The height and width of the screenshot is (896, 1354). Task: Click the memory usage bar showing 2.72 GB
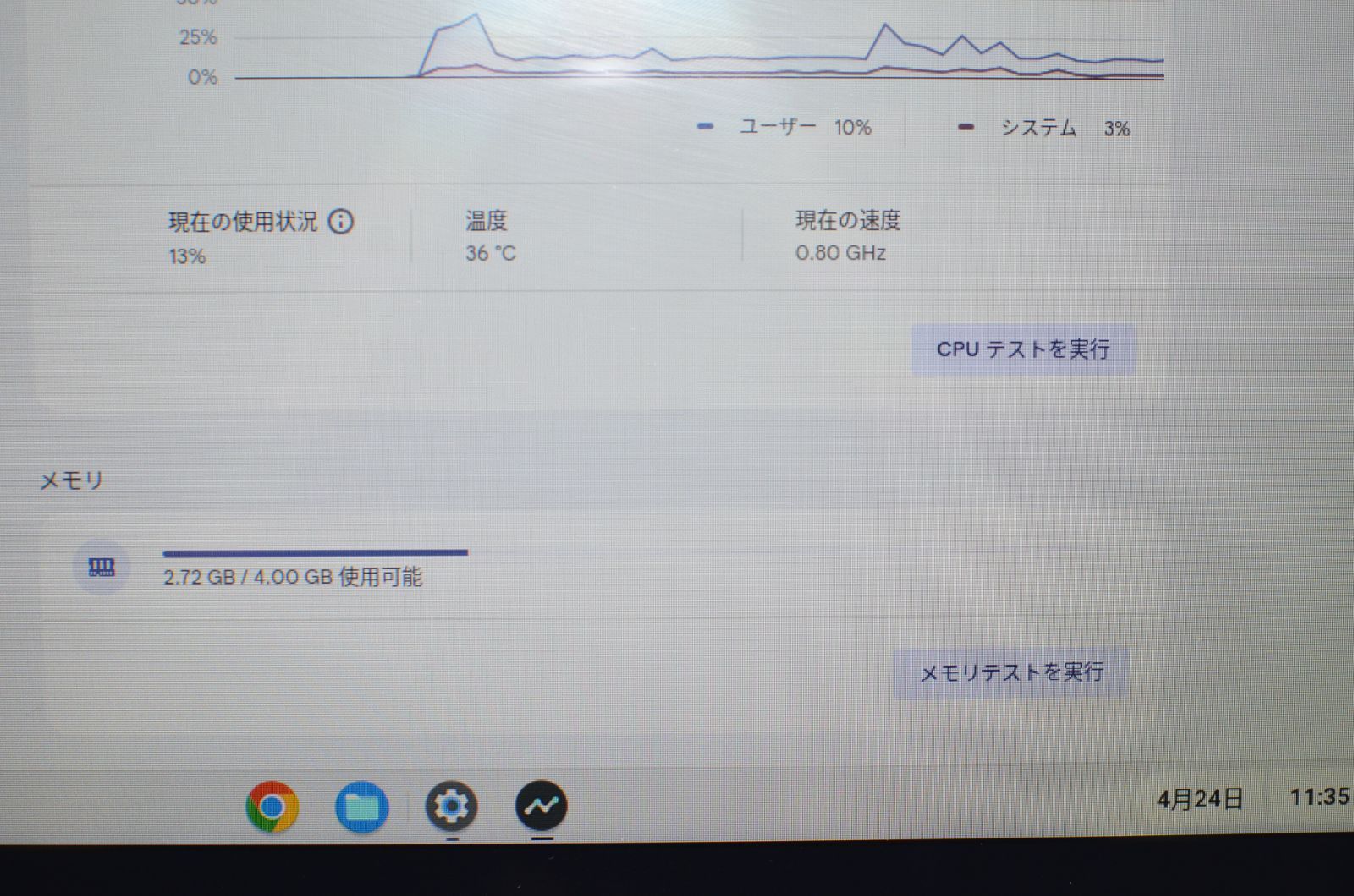pyautogui.click(x=315, y=552)
